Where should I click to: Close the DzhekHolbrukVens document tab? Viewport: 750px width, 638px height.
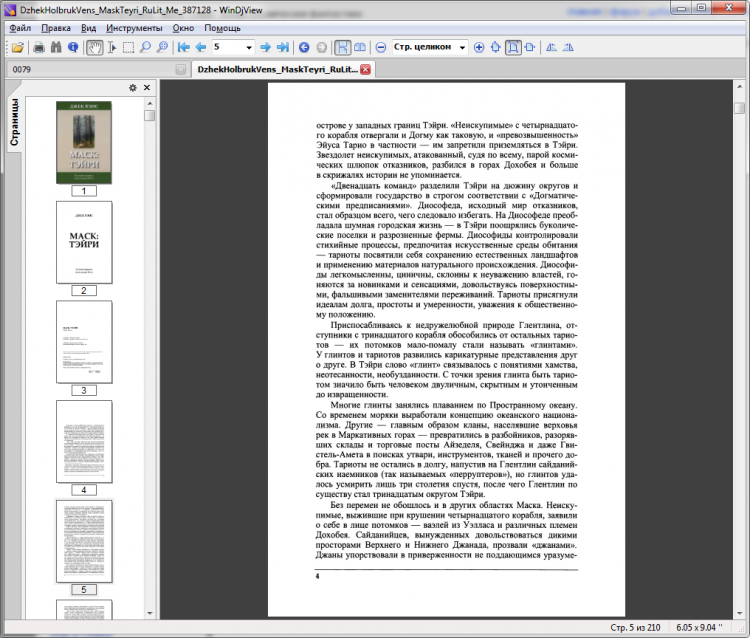(365, 70)
